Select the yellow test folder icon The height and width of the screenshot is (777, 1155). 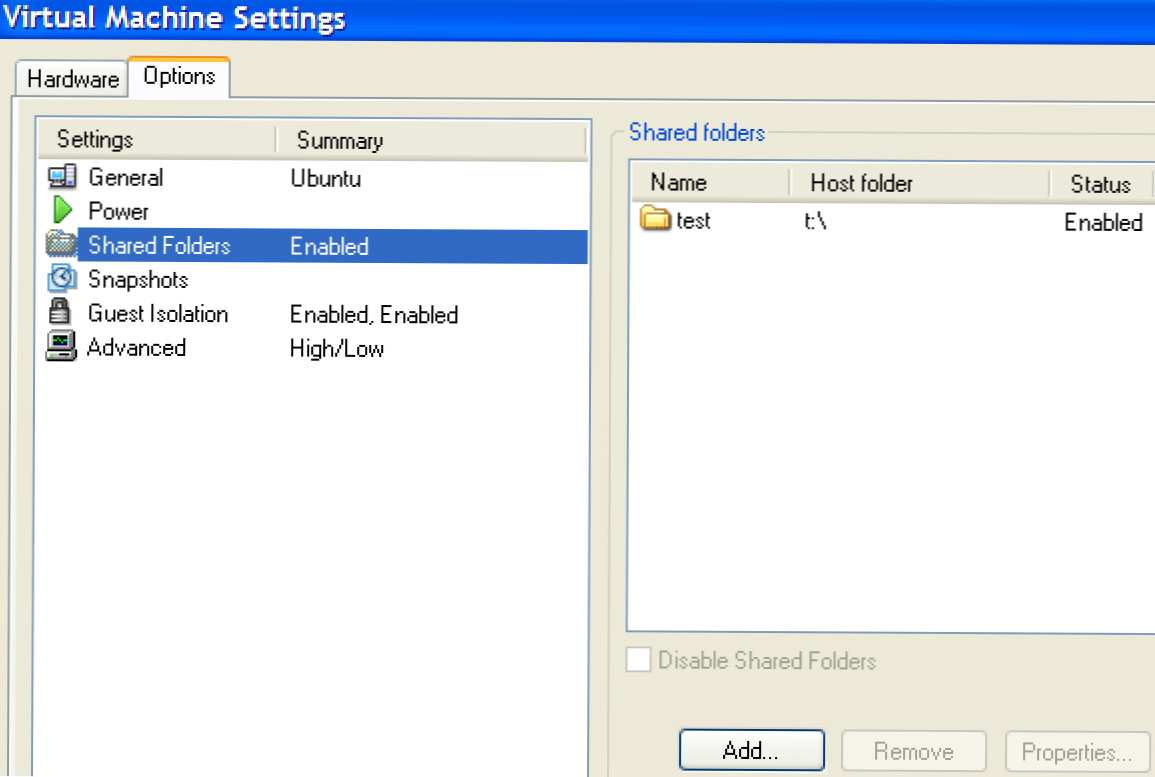656,219
